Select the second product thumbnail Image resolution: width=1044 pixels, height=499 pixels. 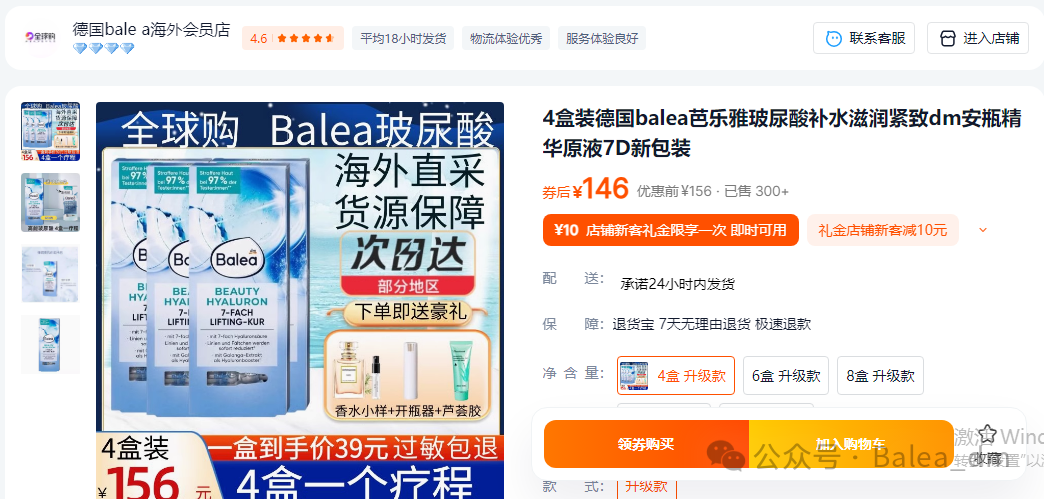click(x=51, y=203)
